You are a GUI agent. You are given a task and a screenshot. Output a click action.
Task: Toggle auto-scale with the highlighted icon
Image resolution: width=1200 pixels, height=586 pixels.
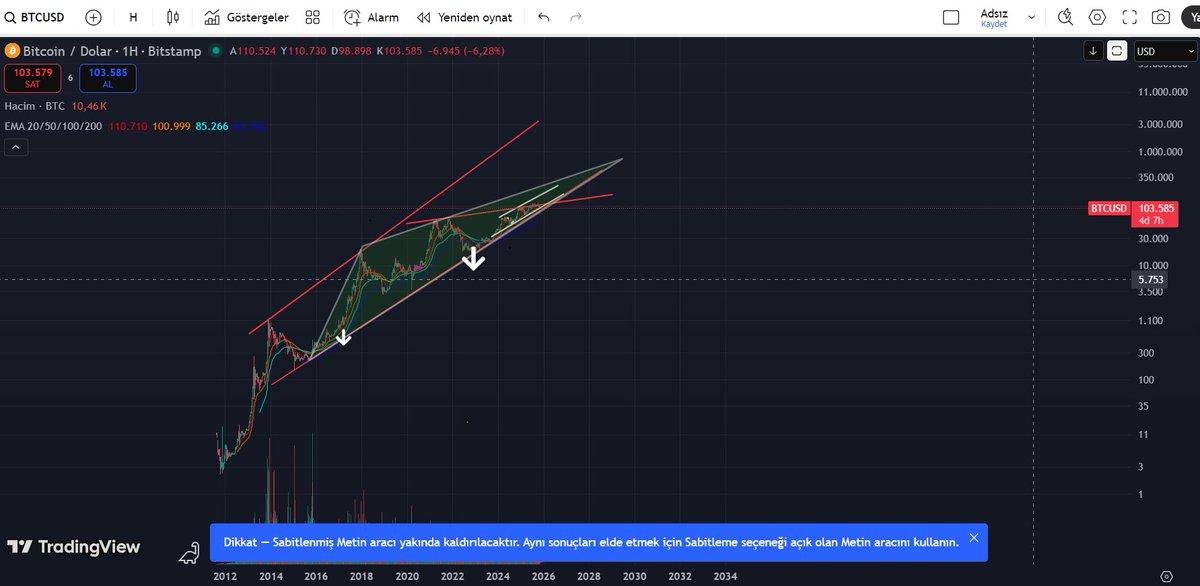click(x=1117, y=50)
